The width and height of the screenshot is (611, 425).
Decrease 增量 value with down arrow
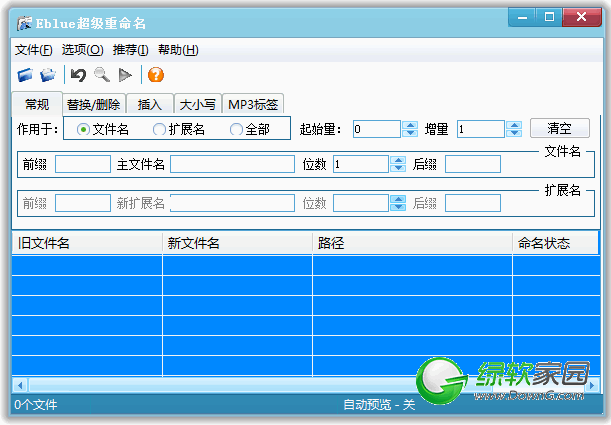(x=514, y=133)
